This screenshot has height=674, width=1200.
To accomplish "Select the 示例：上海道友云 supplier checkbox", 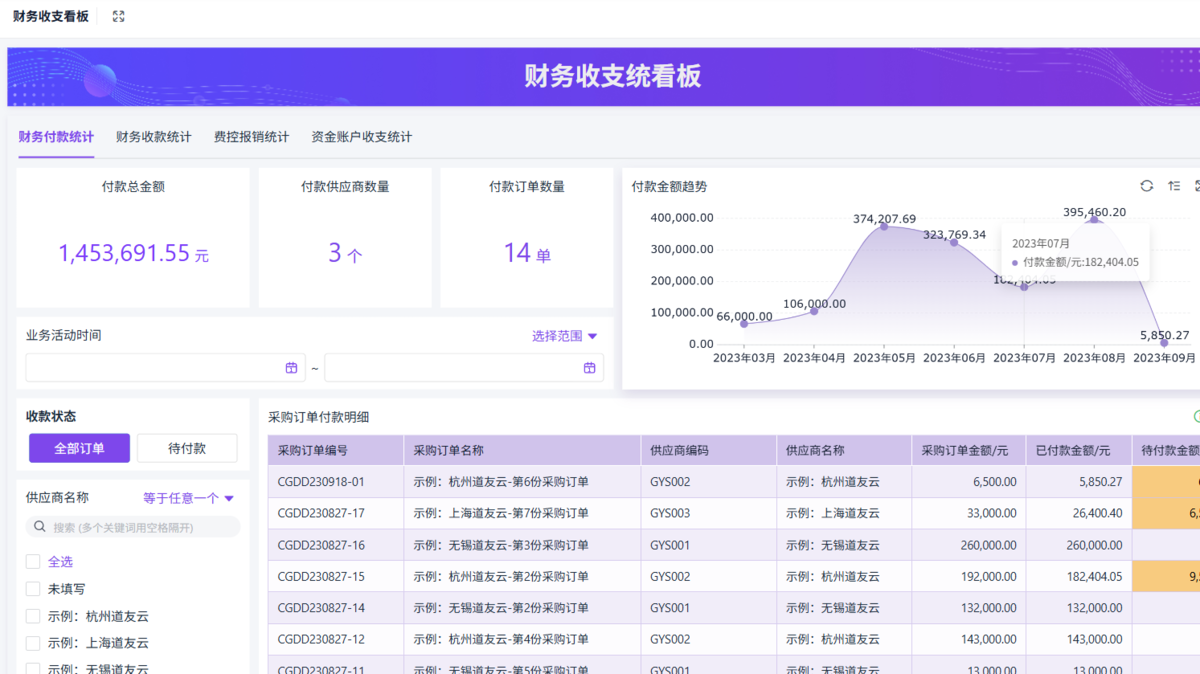I will (x=33, y=643).
